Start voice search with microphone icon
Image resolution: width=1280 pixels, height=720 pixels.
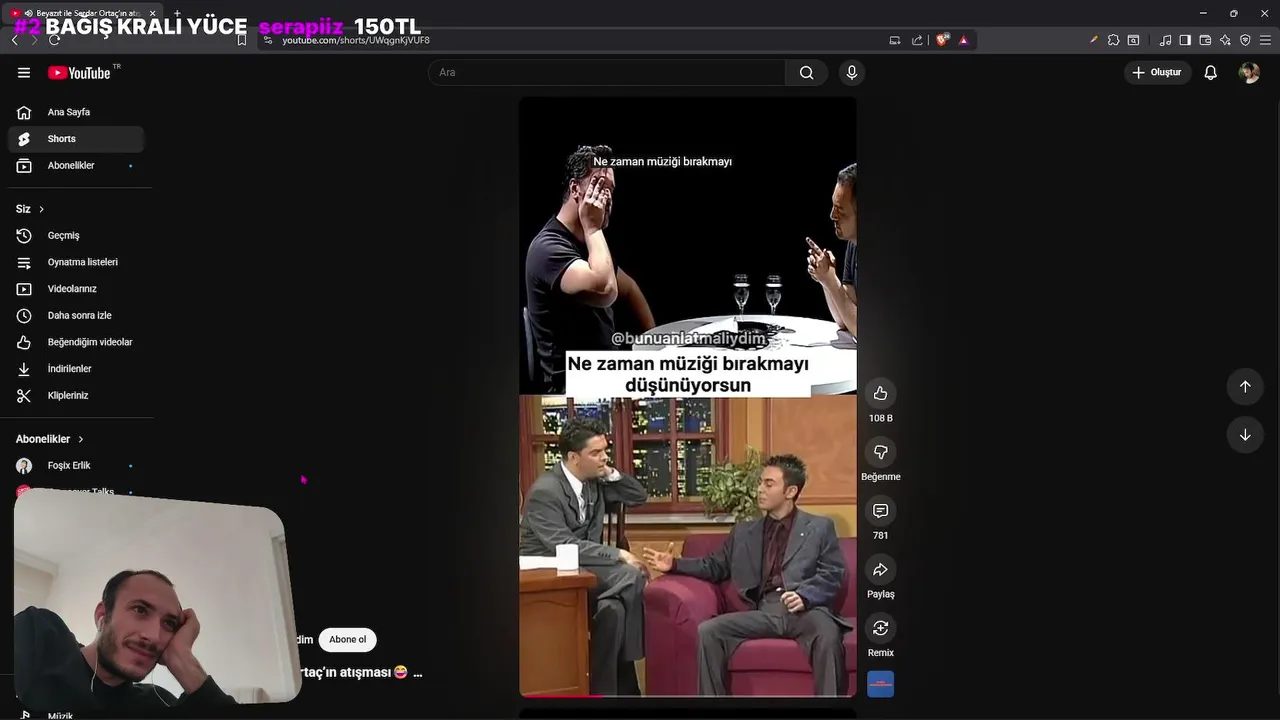pos(852,72)
